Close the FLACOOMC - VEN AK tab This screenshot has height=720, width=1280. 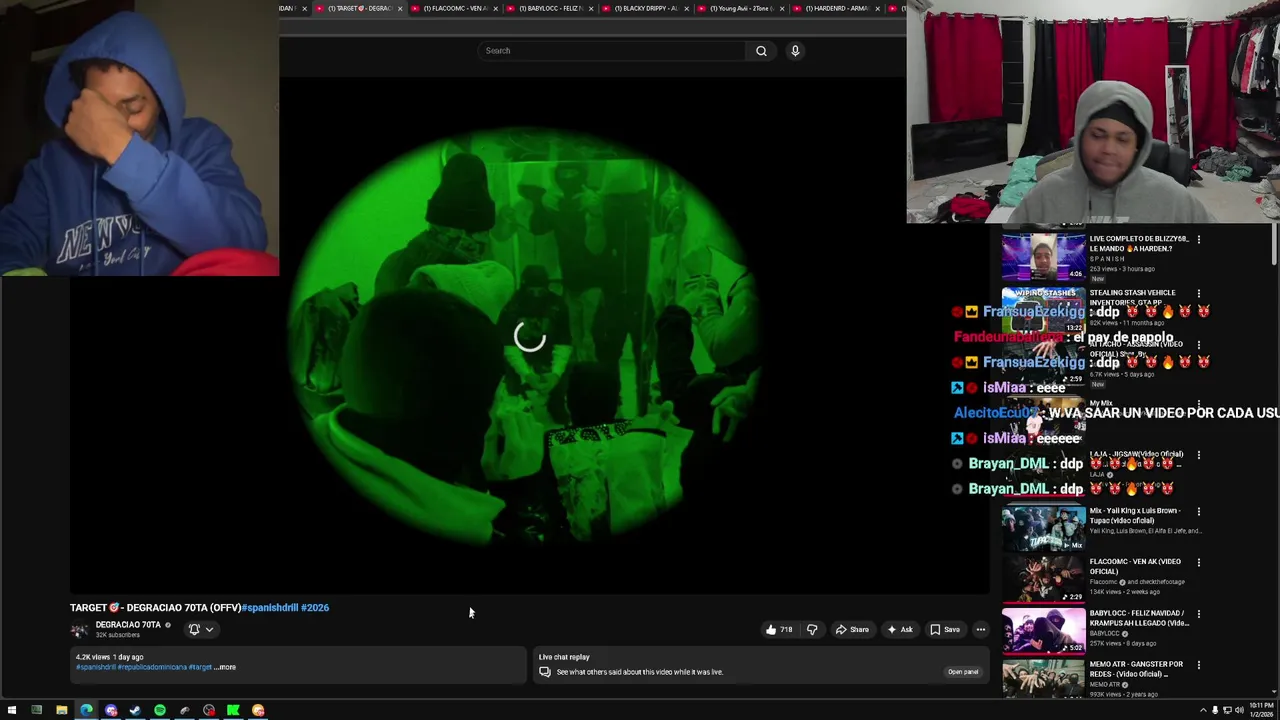tap(496, 9)
